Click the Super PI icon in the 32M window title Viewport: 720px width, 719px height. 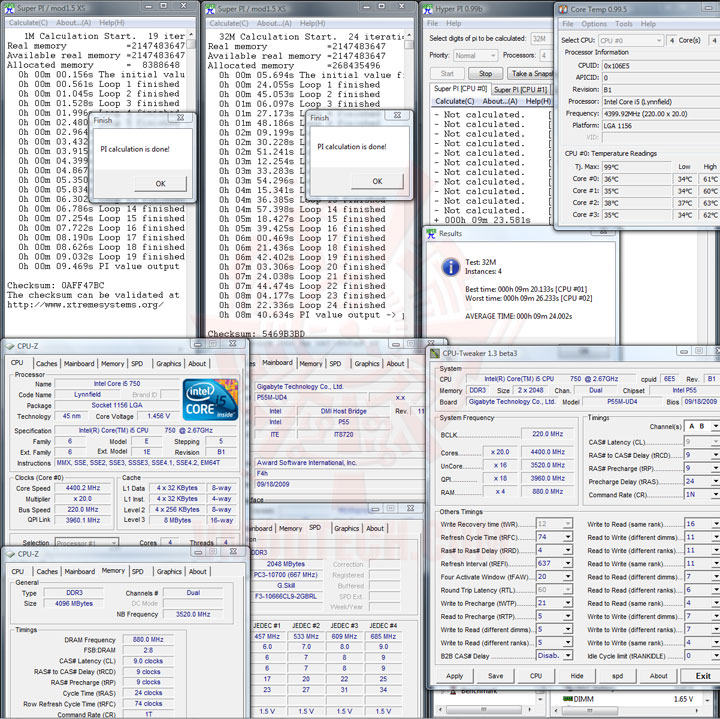point(210,9)
